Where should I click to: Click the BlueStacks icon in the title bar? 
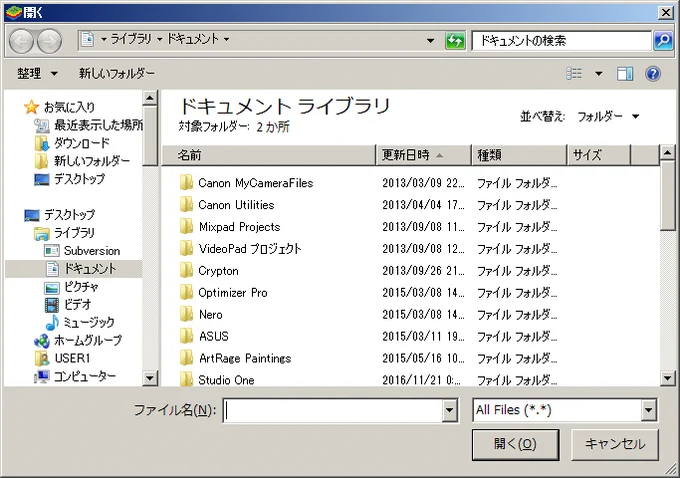click(x=13, y=12)
